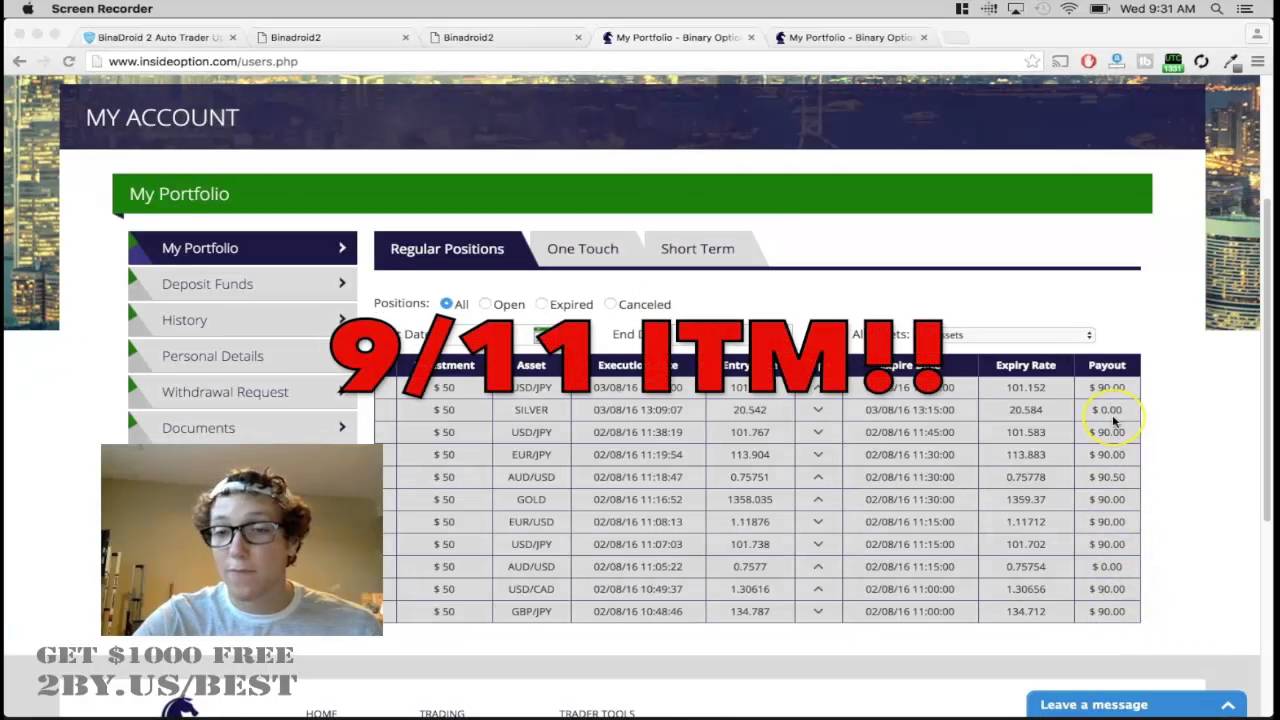Click the $ 90.50 payout cell
The height and width of the screenshot is (720, 1280).
[x=1107, y=477]
